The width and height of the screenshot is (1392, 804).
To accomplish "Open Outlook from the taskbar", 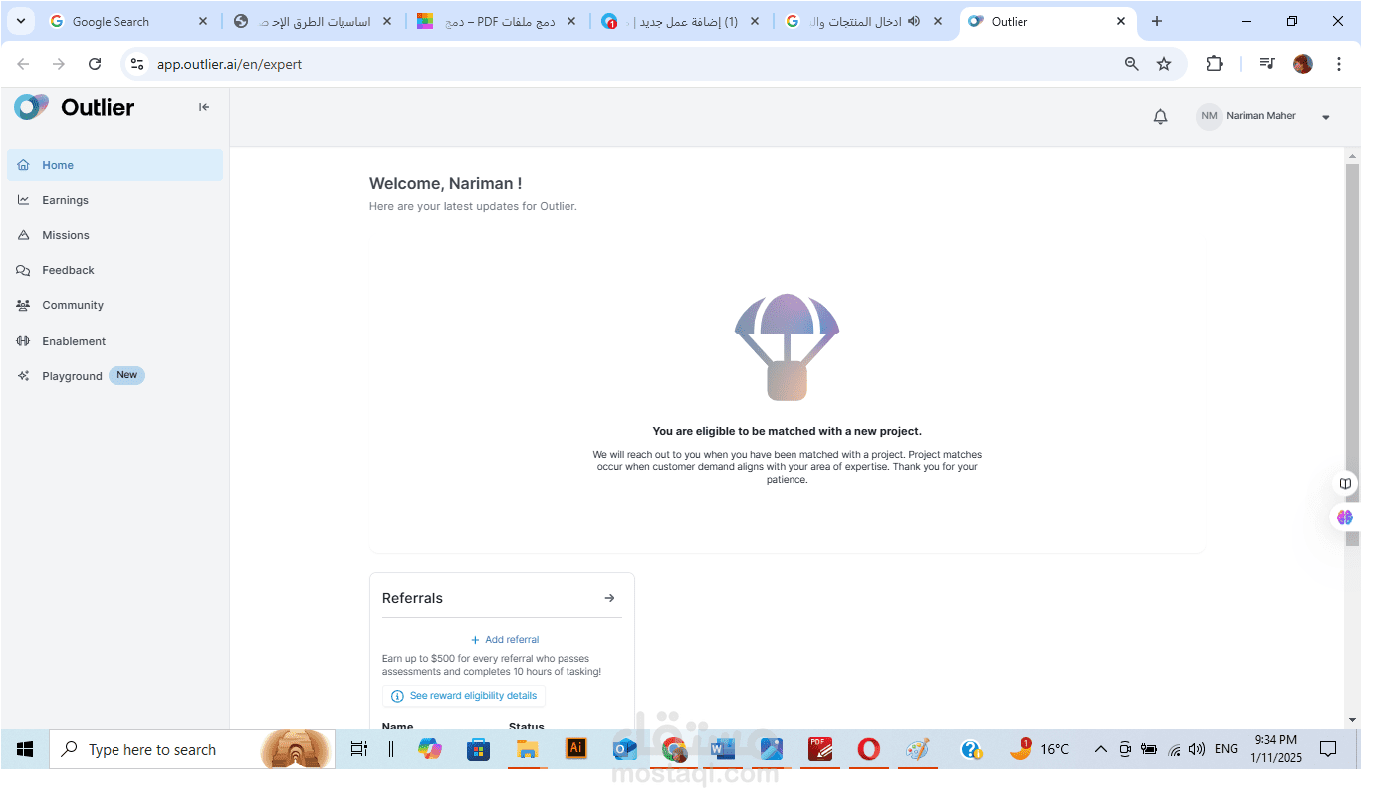I will (x=625, y=749).
